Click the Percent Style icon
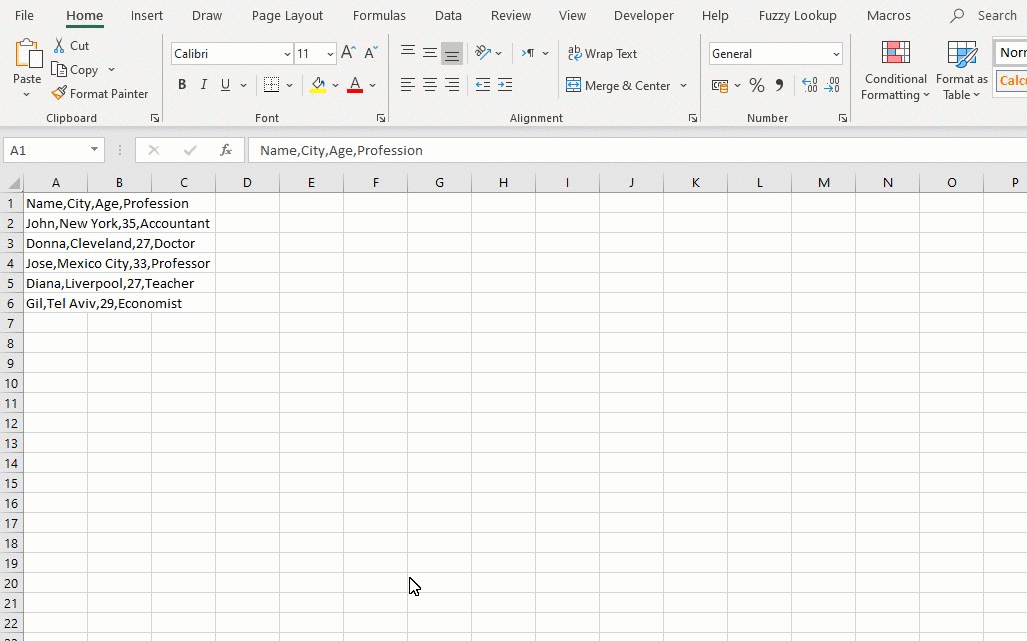This screenshot has height=641, width=1027. tap(757, 85)
